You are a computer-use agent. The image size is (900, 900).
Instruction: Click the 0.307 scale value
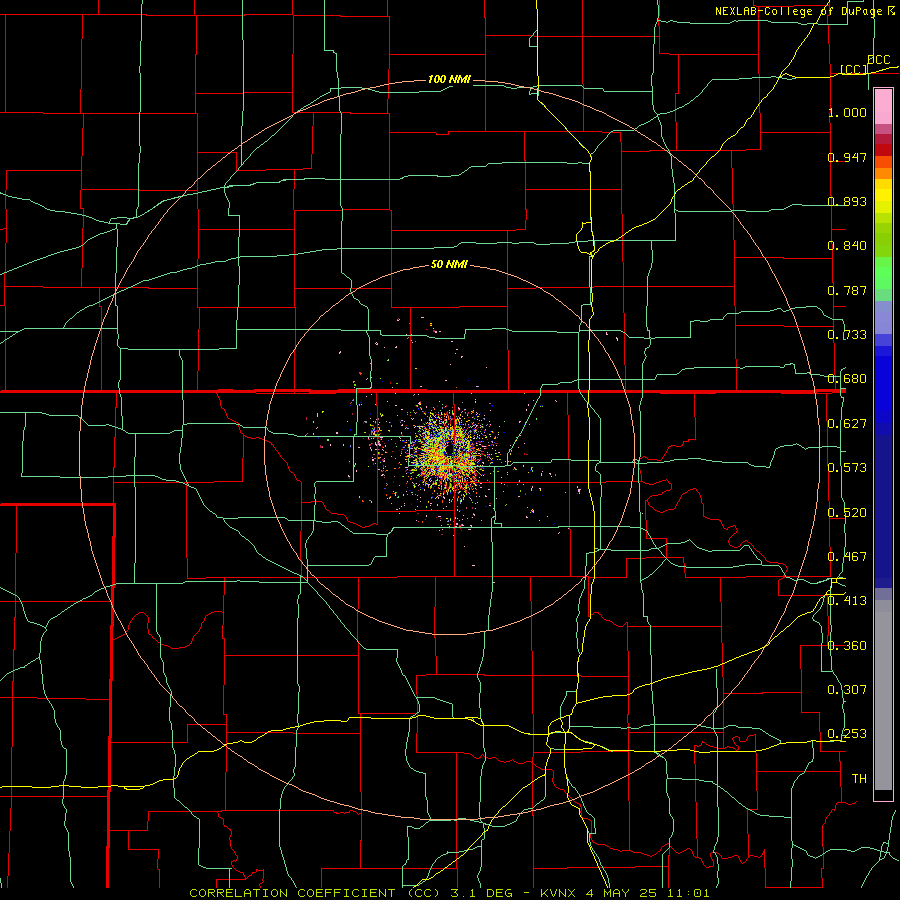847,690
